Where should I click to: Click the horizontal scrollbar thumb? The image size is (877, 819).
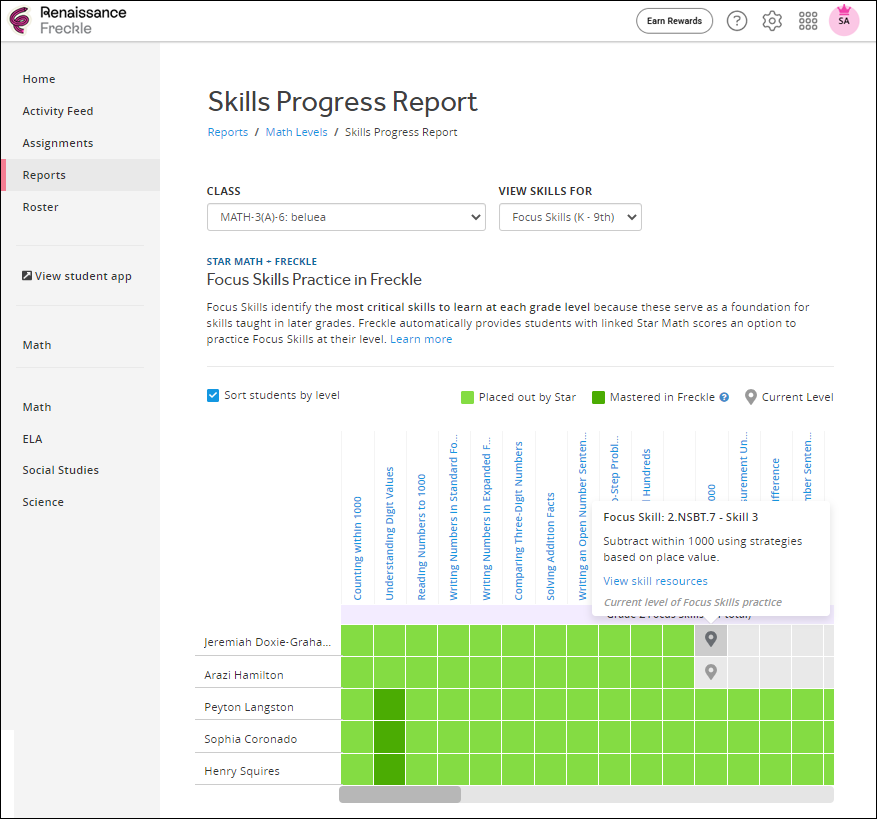click(400, 795)
